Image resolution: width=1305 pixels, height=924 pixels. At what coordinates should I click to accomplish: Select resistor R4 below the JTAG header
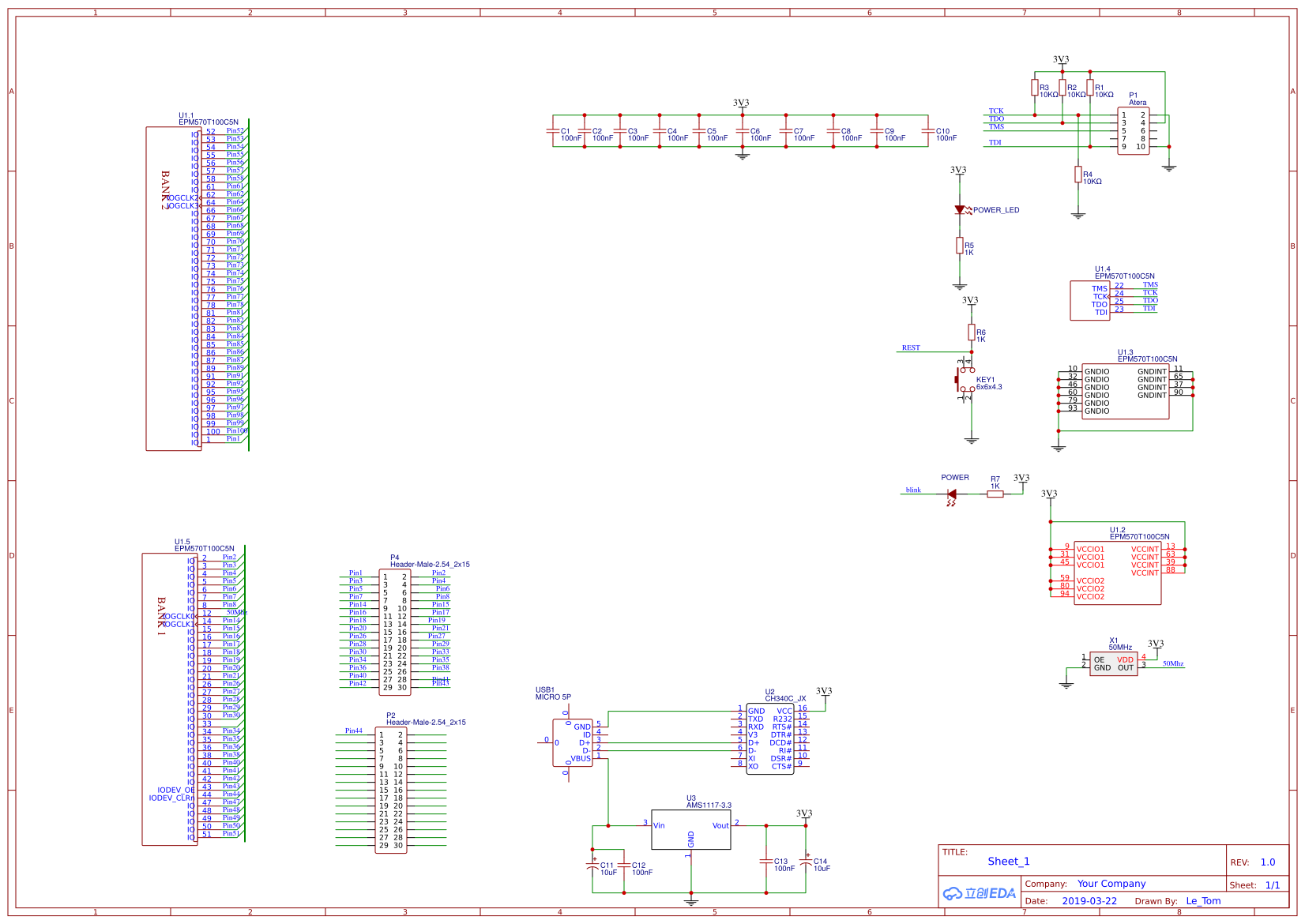click(1077, 175)
